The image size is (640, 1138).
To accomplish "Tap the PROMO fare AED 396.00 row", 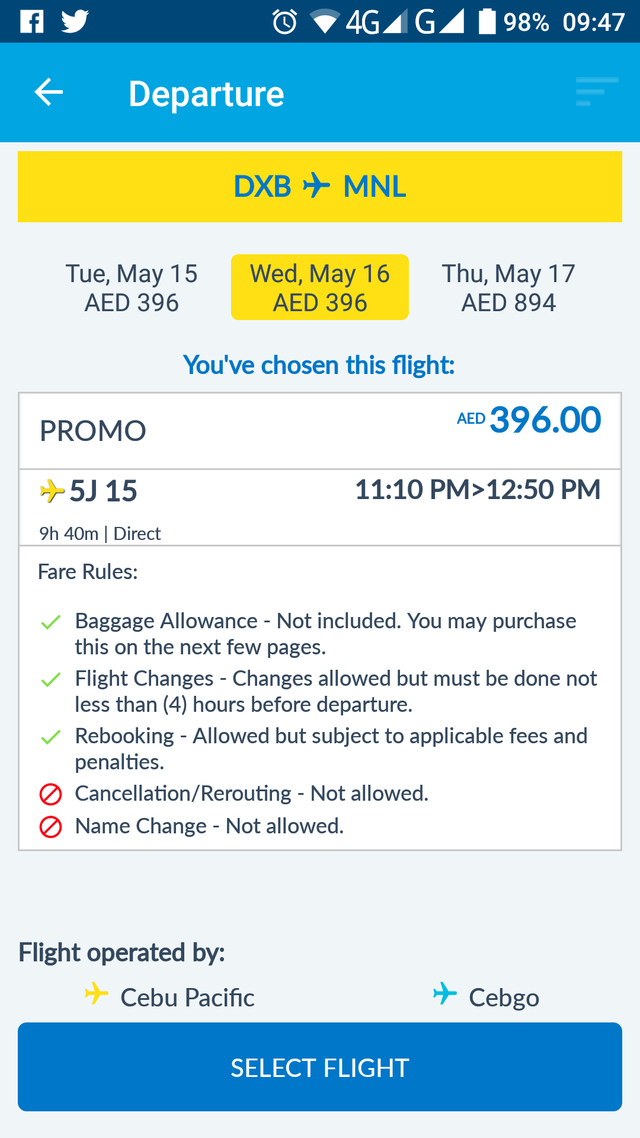I will 320,431.
